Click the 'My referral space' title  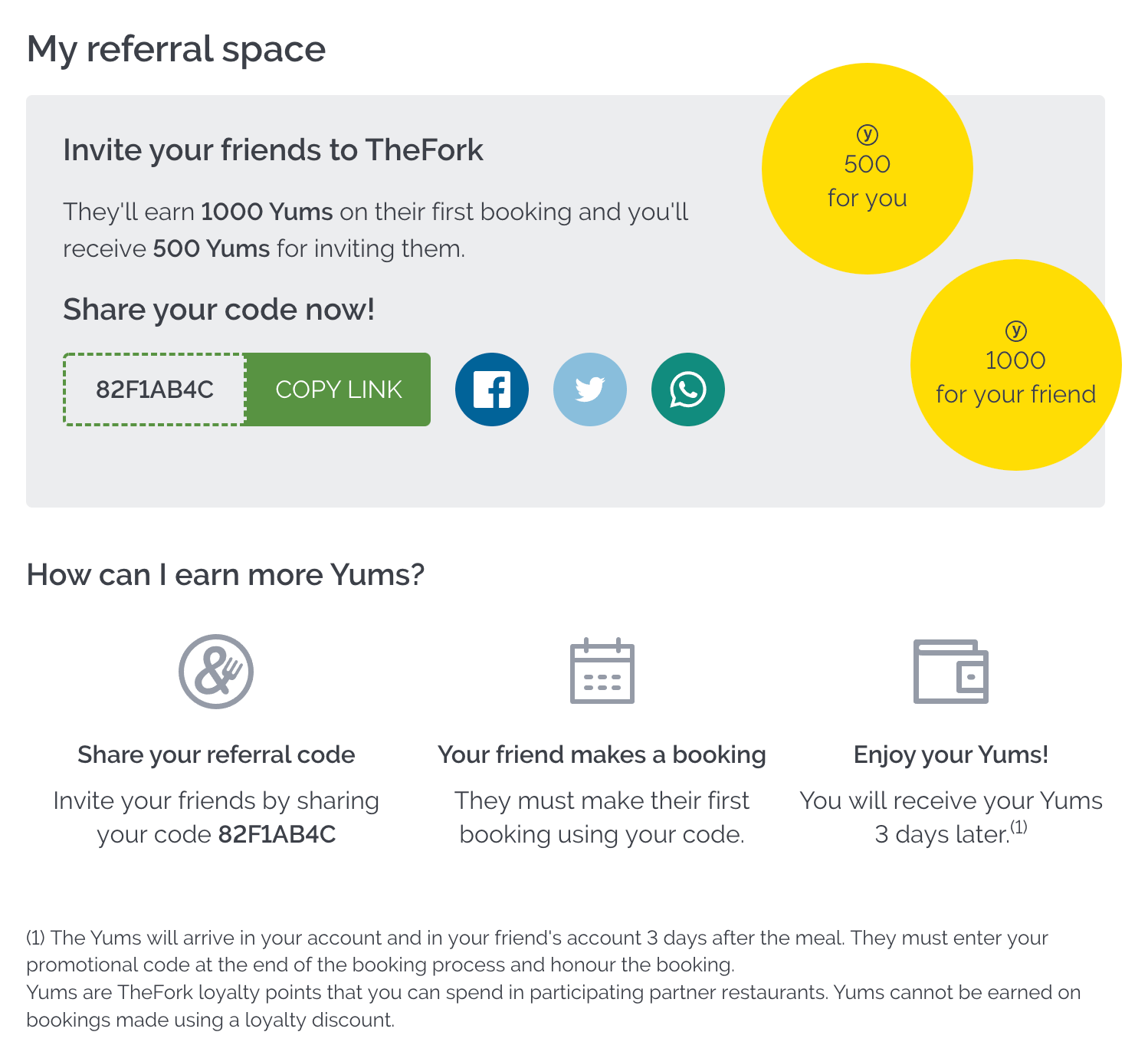176,50
